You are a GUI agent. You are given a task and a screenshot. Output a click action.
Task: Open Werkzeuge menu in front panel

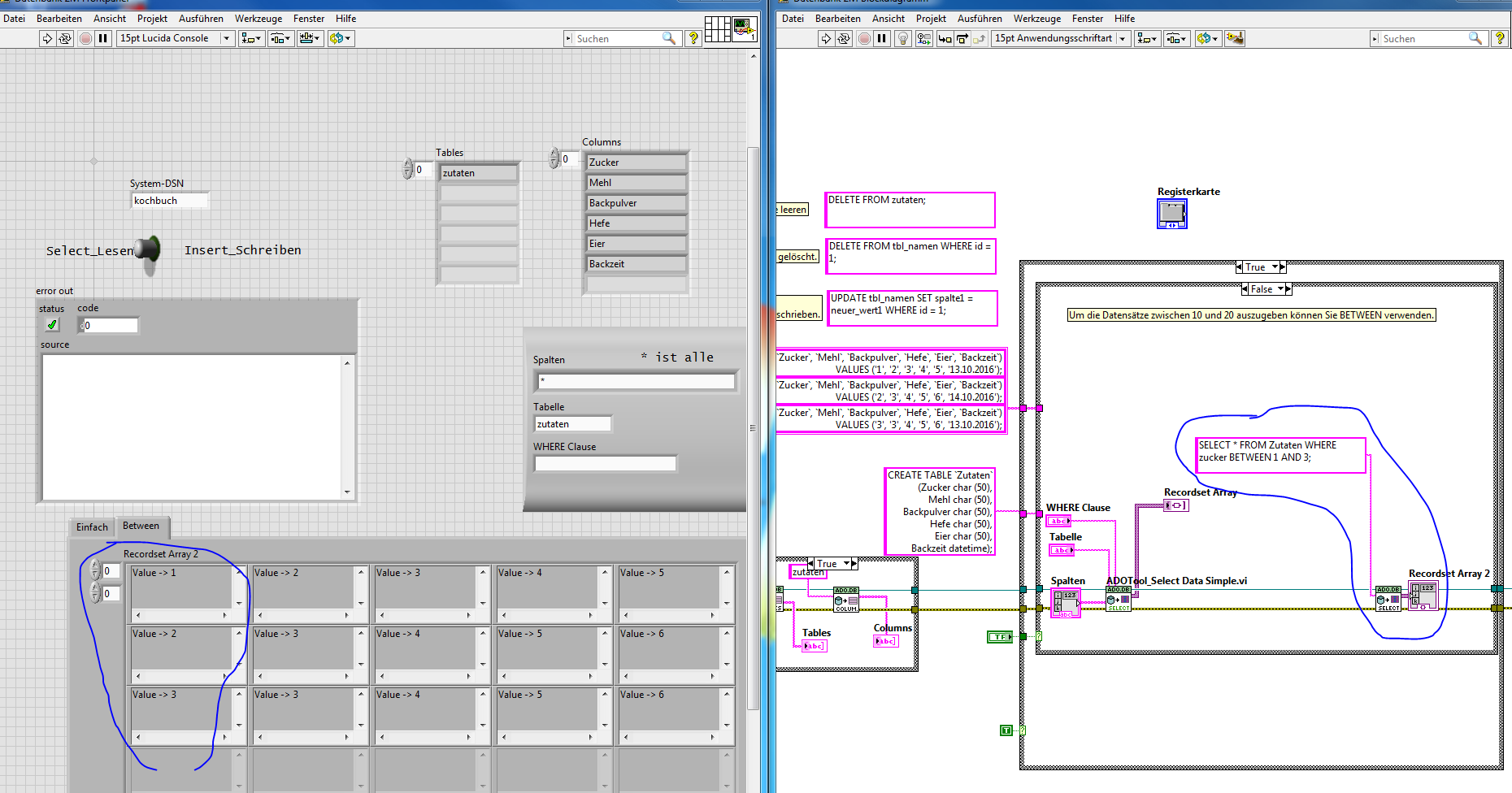(x=259, y=18)
